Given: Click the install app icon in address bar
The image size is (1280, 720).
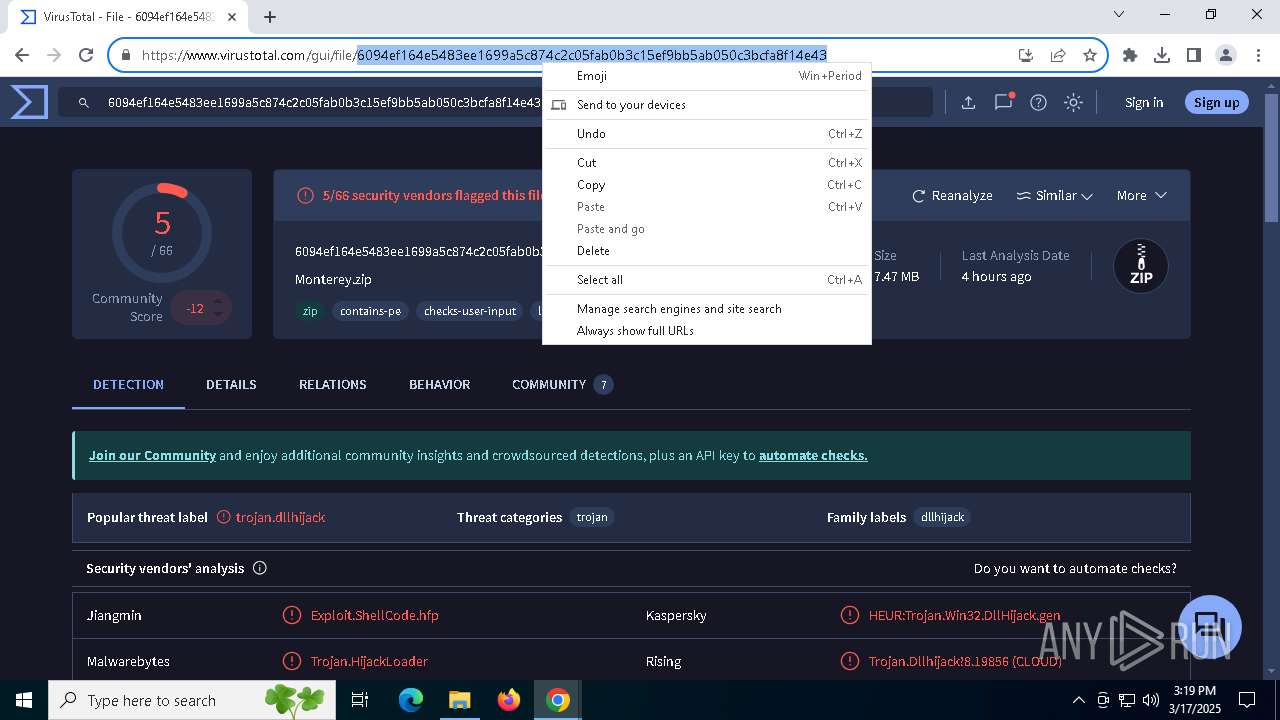Looking at the screenshot, I should tap(1026, 55).
